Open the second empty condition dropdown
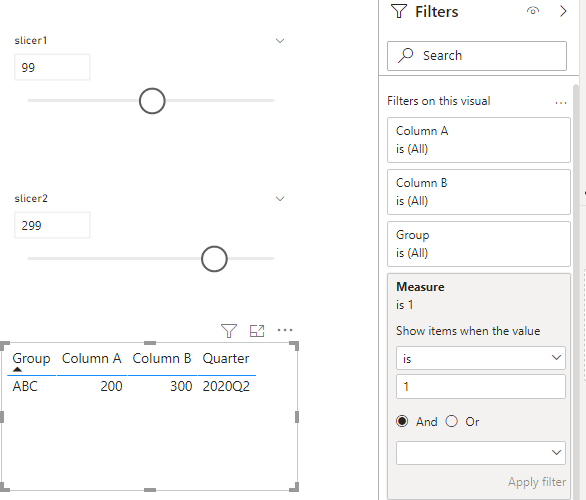The height and width of the screenshot is (500, 586). click(x=481, y=453)
